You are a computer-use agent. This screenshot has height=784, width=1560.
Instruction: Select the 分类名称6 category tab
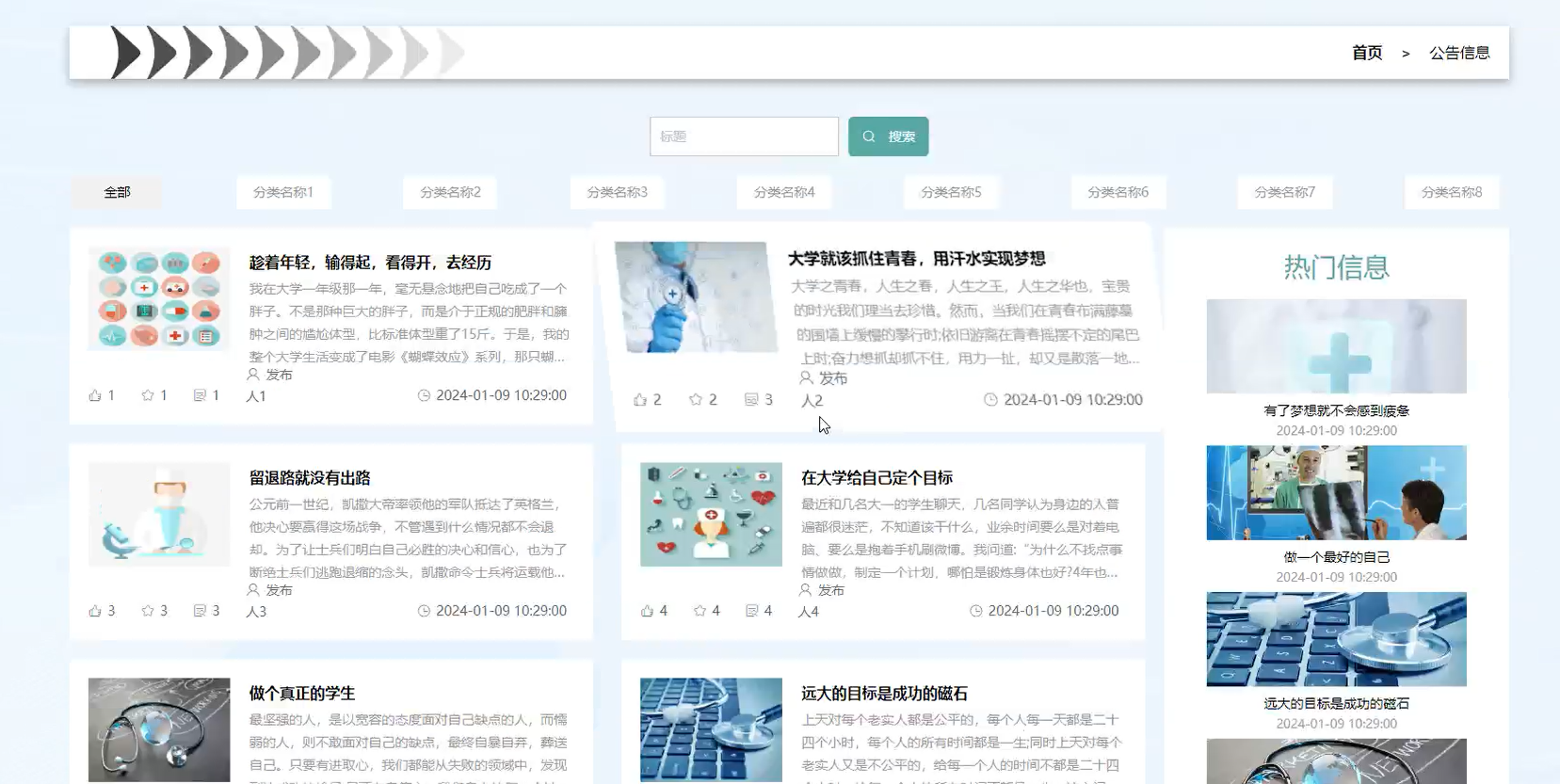(x=1118, y=192)
